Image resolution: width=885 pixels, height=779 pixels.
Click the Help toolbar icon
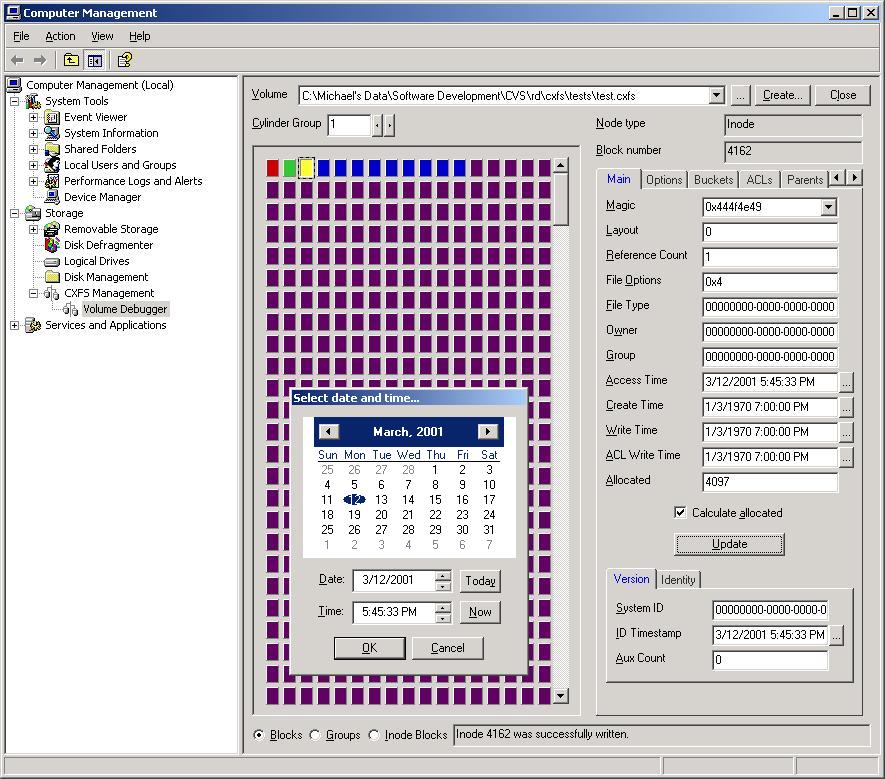125,60
